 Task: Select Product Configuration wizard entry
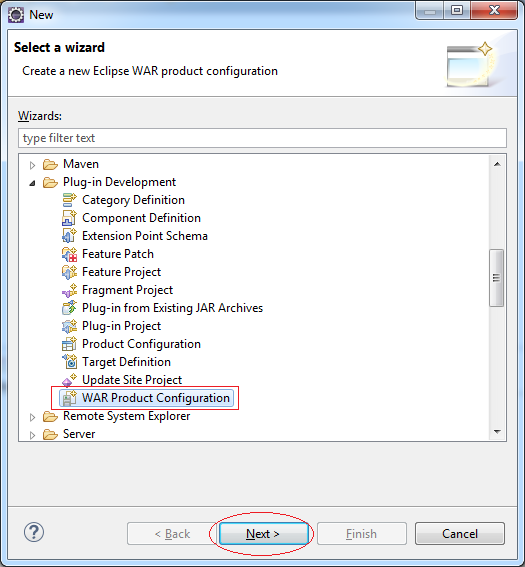[x=141, y=344]
